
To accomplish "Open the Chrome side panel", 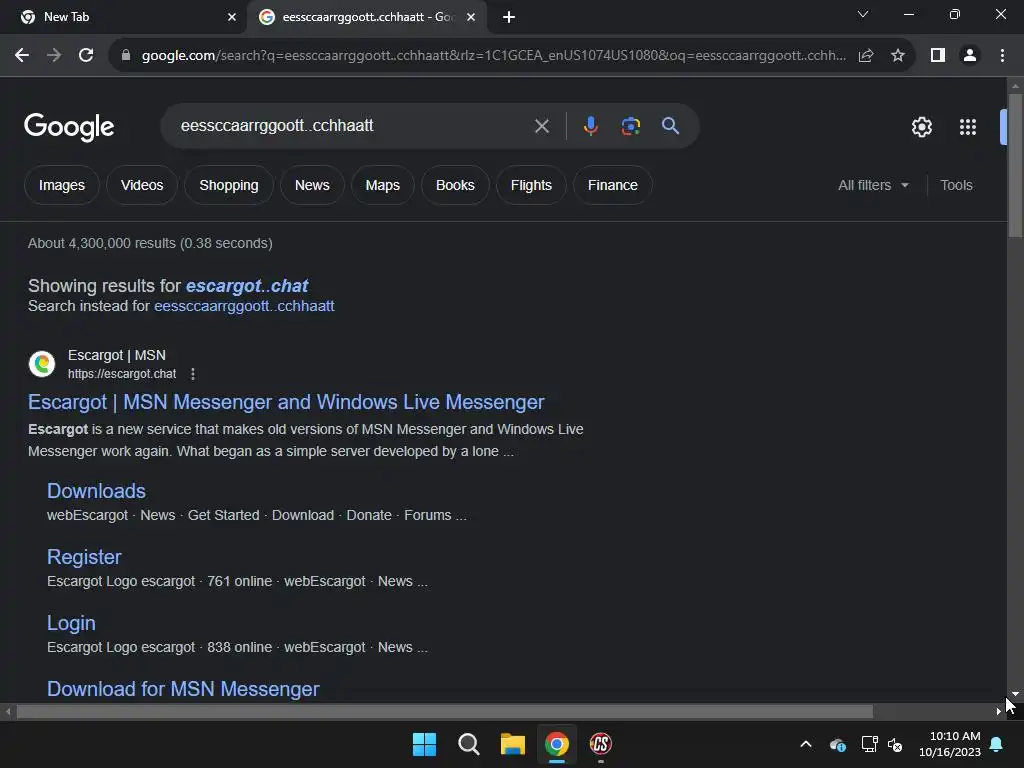I will (938, 56).
